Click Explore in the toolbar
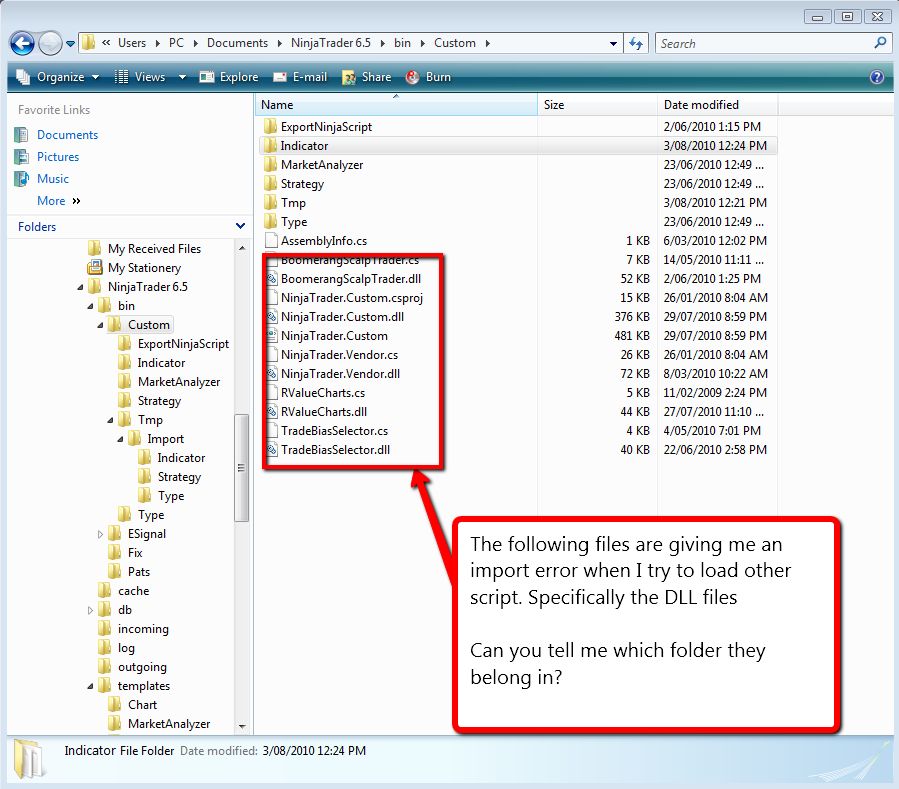This screenshot has width=899, height=789. coord(229,77)
